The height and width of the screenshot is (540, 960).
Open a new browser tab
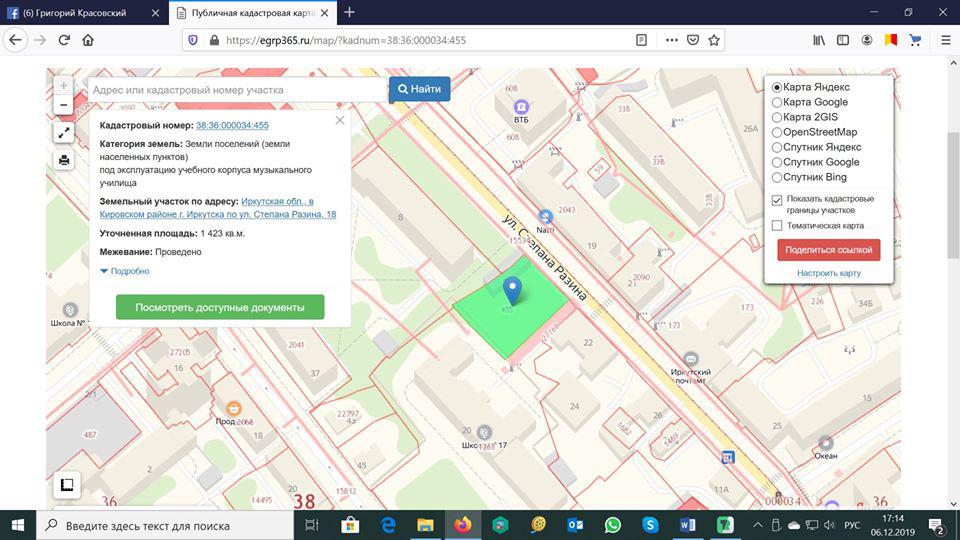click(349, 12)
